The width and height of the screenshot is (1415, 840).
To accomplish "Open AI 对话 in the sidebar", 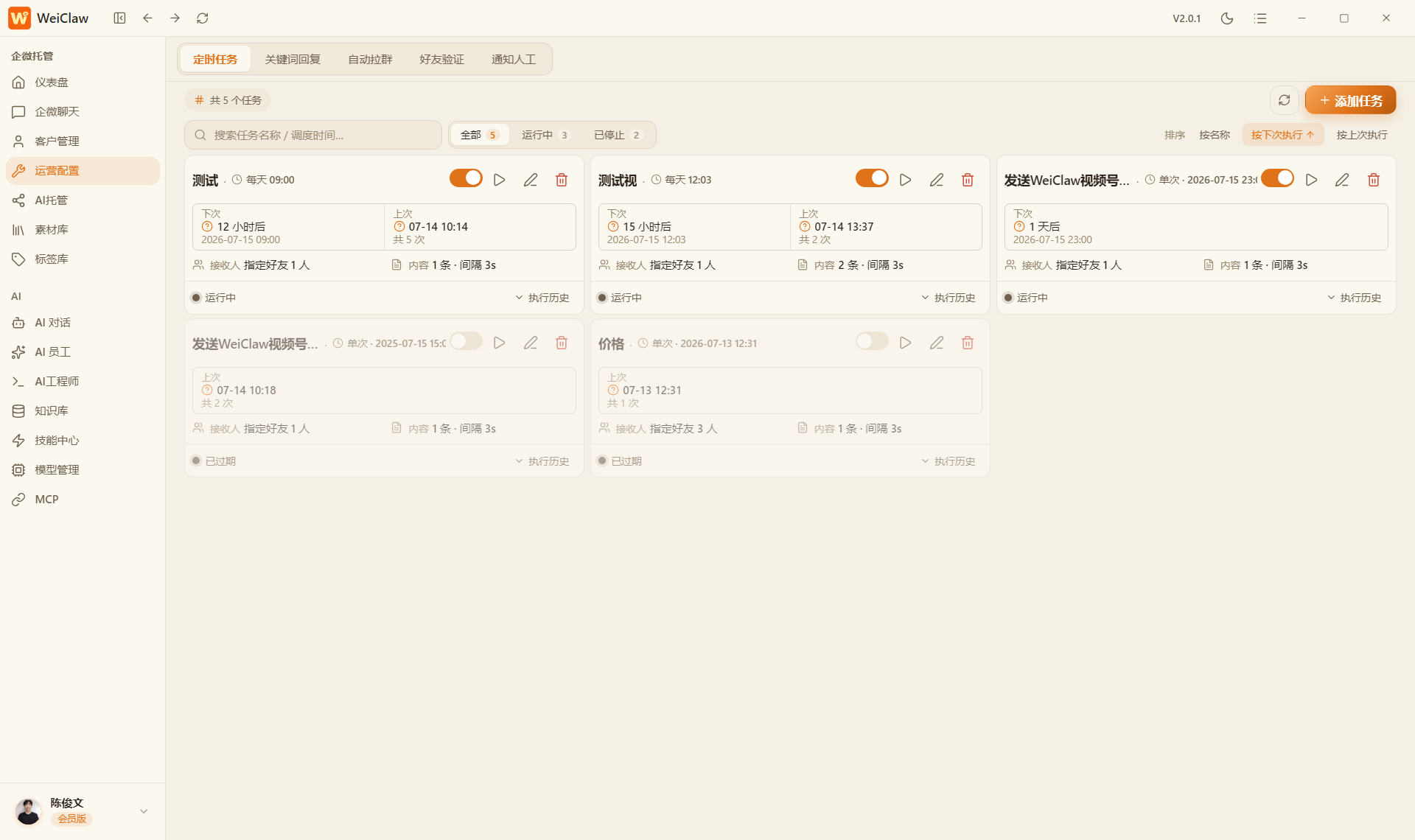I will pos(83,323).
